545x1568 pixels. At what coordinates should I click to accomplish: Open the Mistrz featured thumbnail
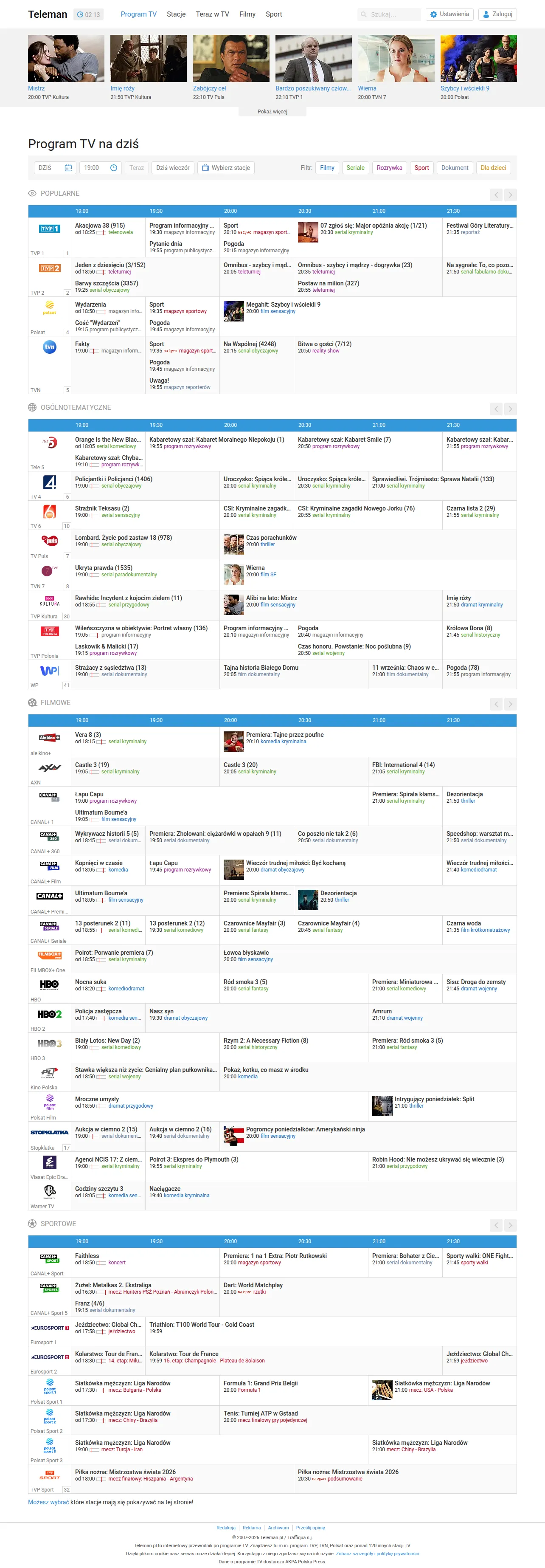(66, 59)
